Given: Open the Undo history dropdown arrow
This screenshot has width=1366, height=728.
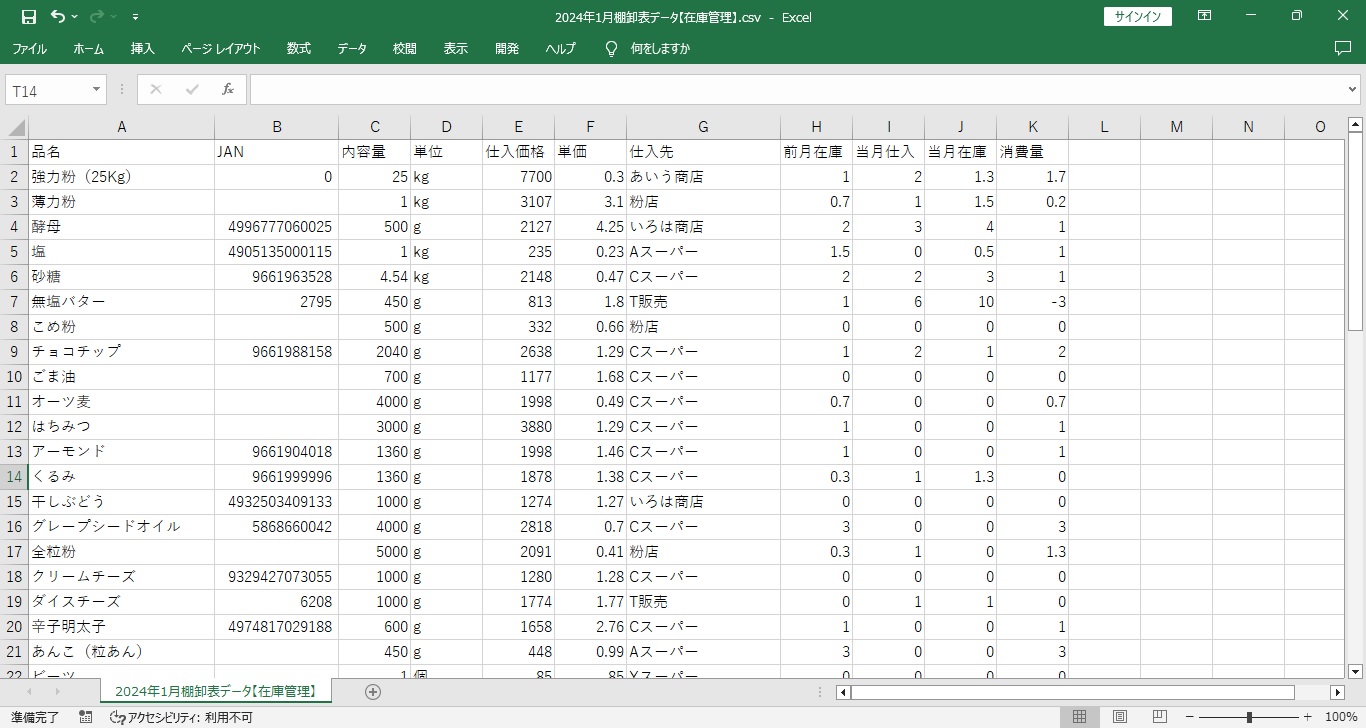Looking at the screenshot, I should pos(75,17).
